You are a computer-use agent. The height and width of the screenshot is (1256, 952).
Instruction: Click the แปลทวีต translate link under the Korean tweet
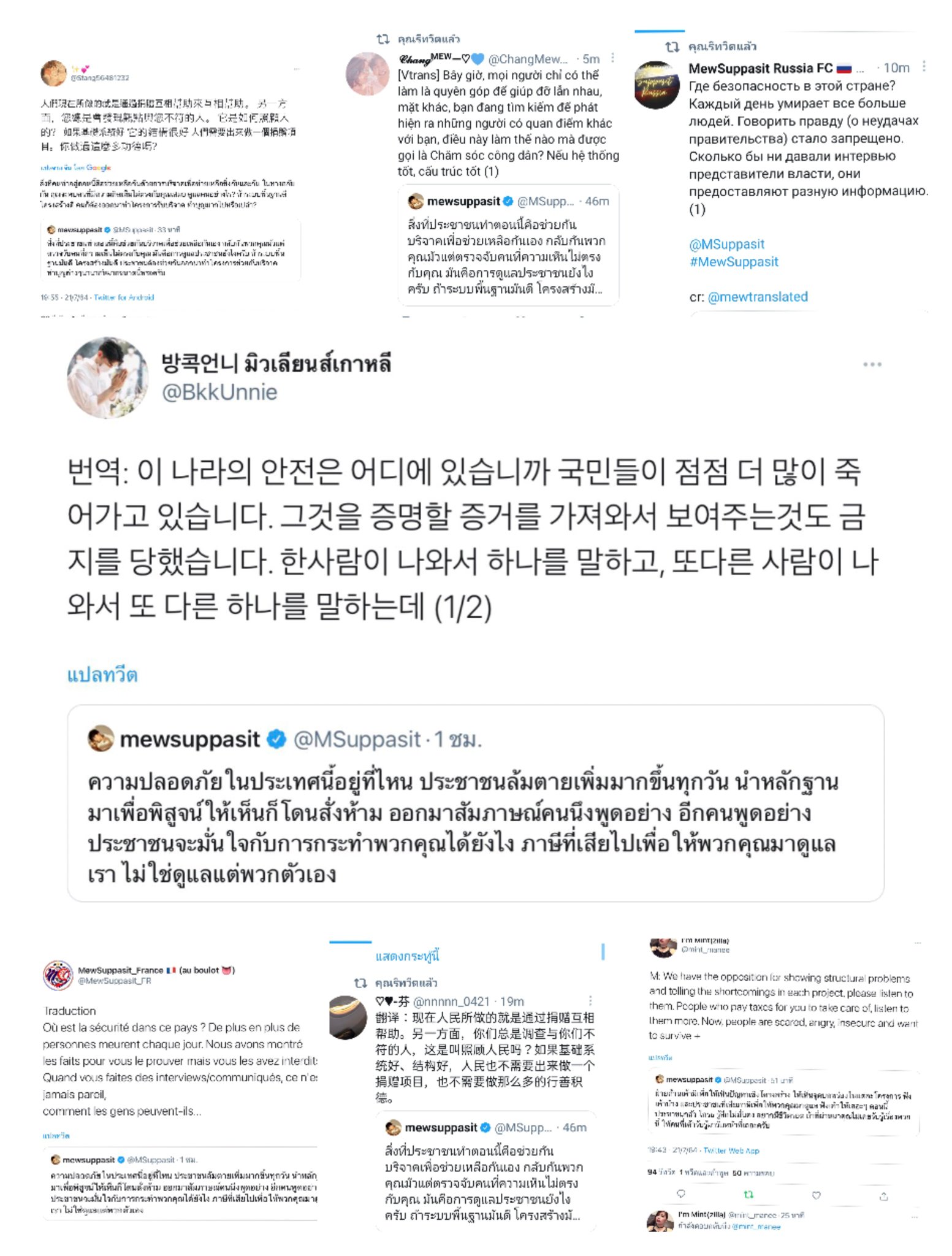click(102, 675)
